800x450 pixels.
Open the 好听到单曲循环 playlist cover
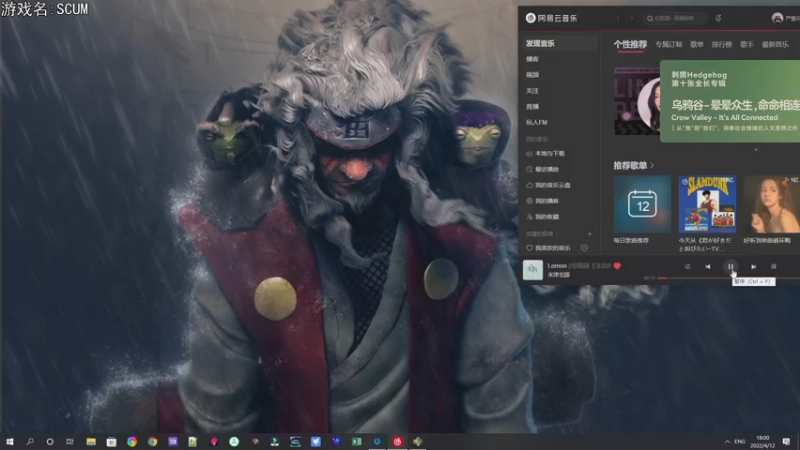tap(771, 204)
